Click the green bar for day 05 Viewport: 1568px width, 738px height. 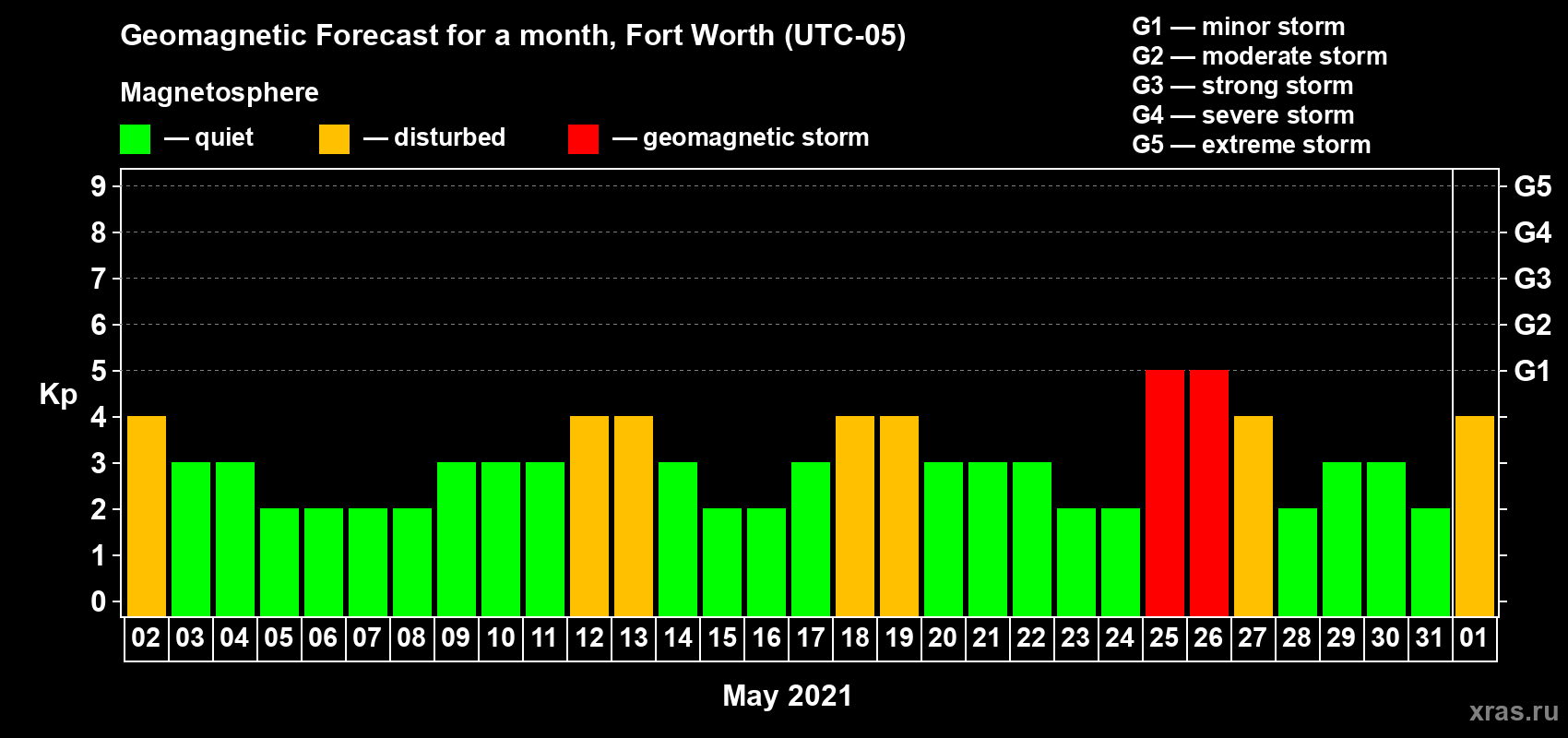tap(279, 563)
